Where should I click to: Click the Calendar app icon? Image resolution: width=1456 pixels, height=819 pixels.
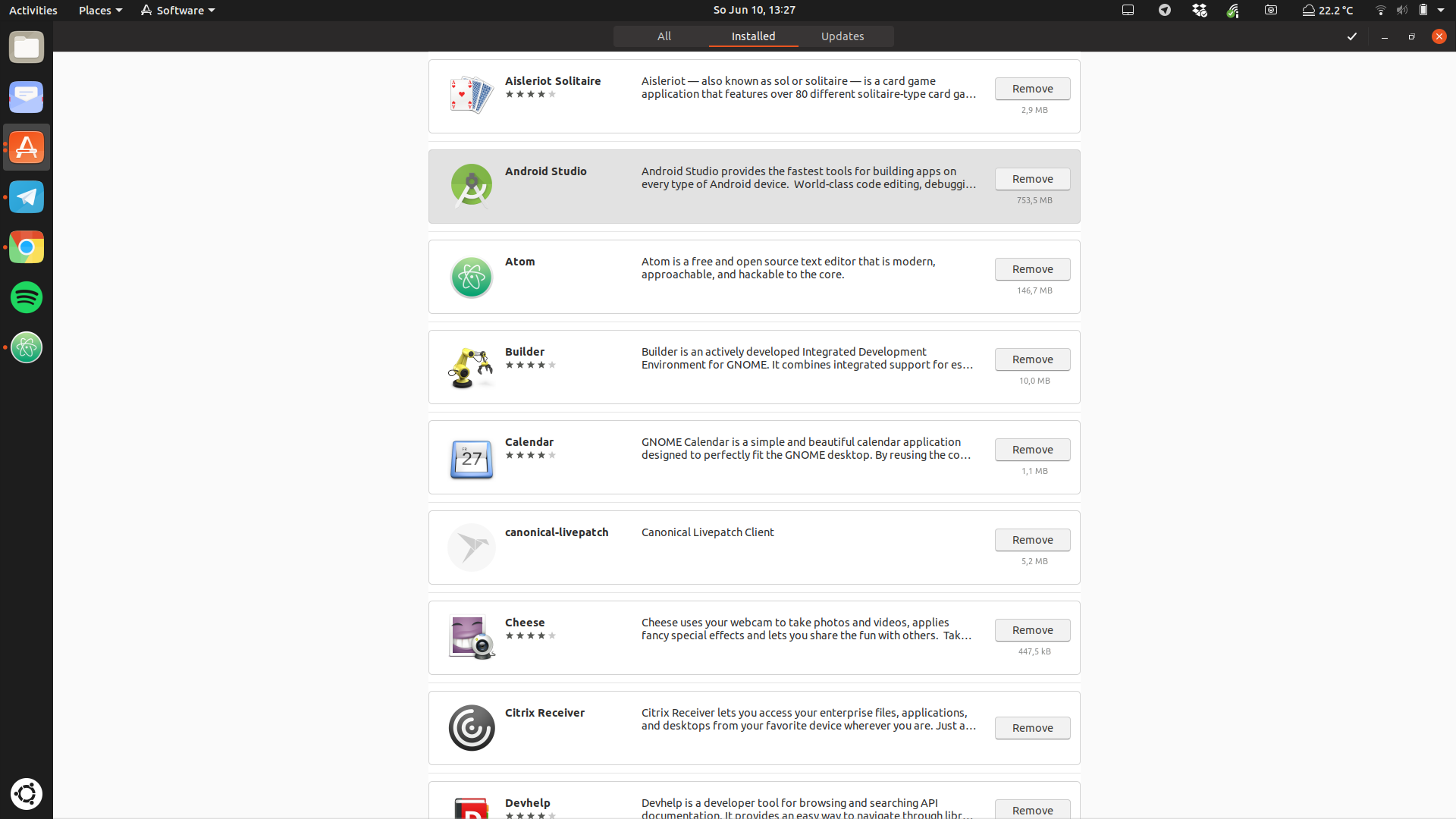471,458
